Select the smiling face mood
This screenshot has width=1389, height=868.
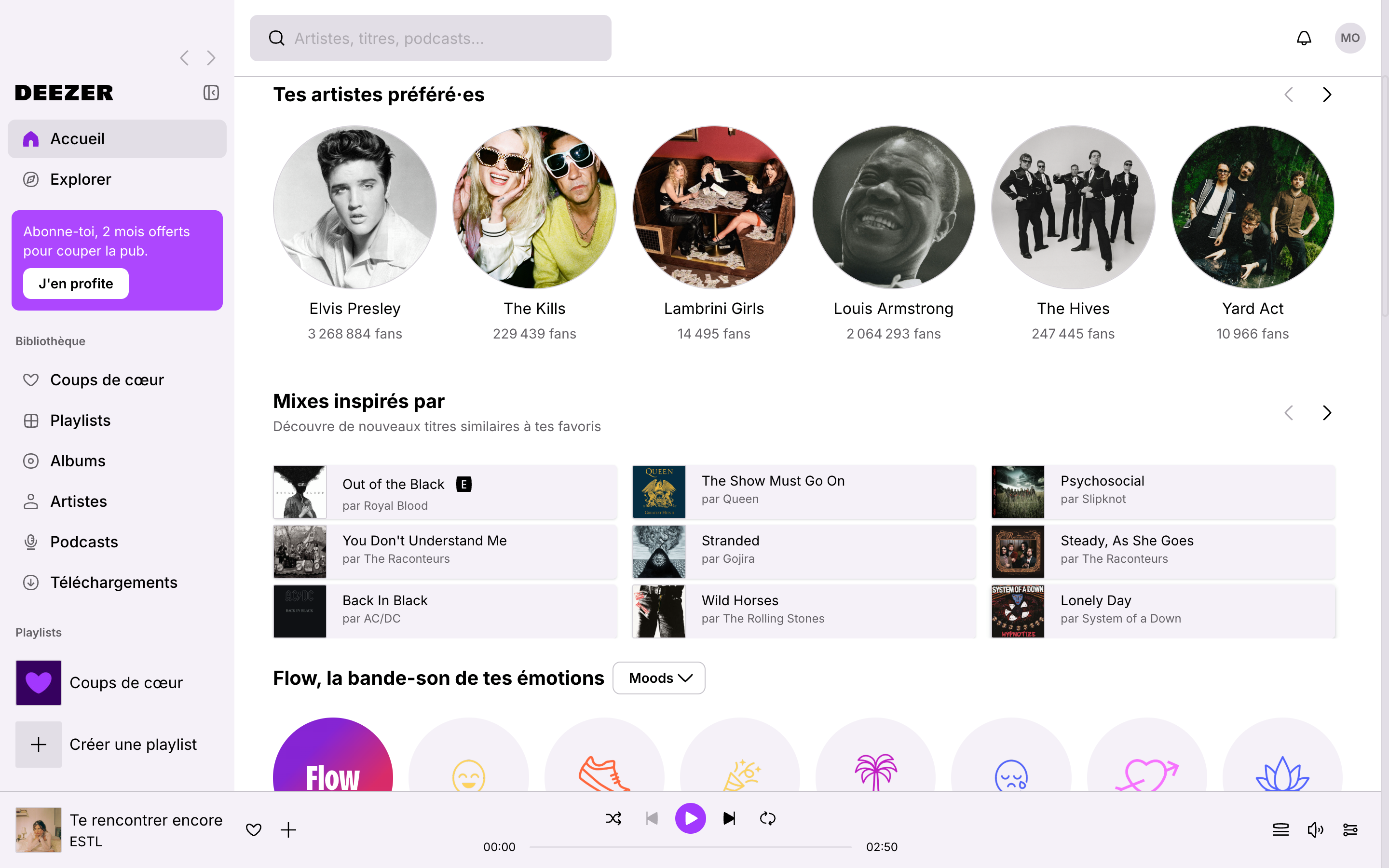point(468,755)
